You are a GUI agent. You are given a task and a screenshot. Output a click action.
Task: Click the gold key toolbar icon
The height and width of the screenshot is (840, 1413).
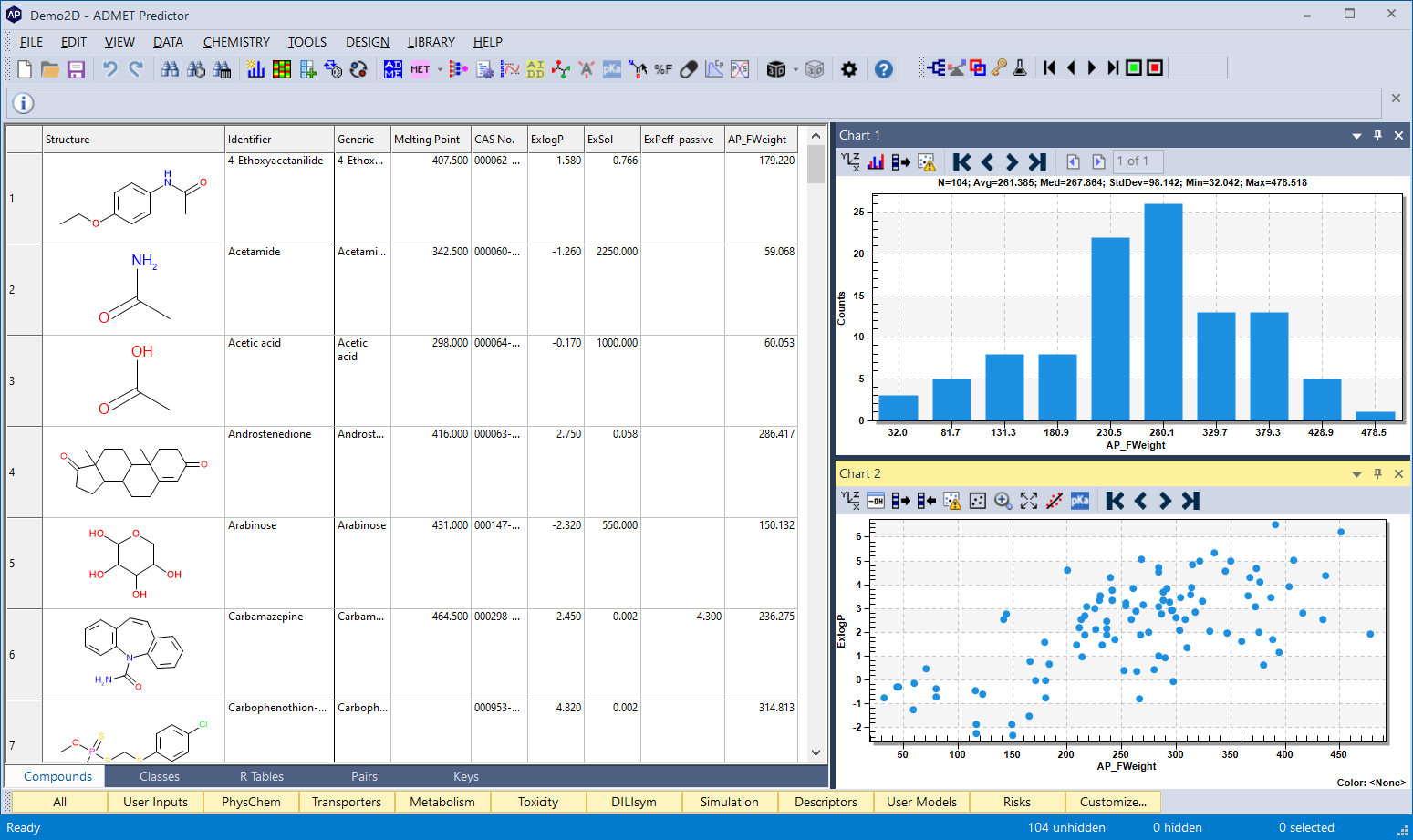pyautogui.click(x=999, y=67)
